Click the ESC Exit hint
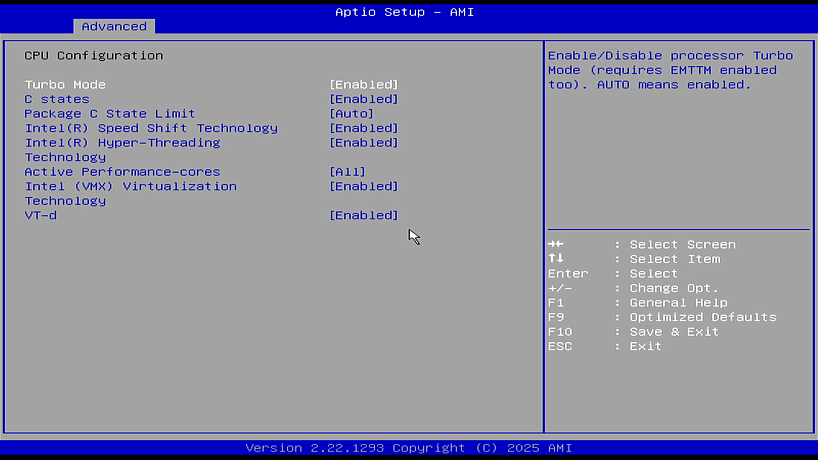The image size is (818, 460). (x=605, y=346)
